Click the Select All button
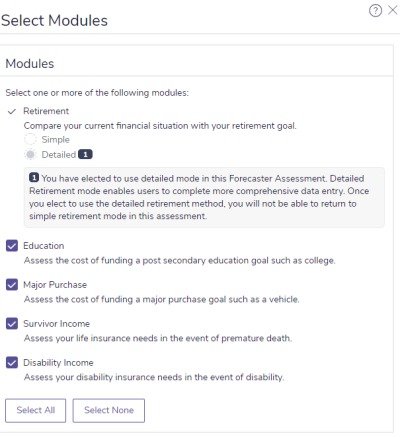Screen dimensions: 400x437 pos(36,410)
